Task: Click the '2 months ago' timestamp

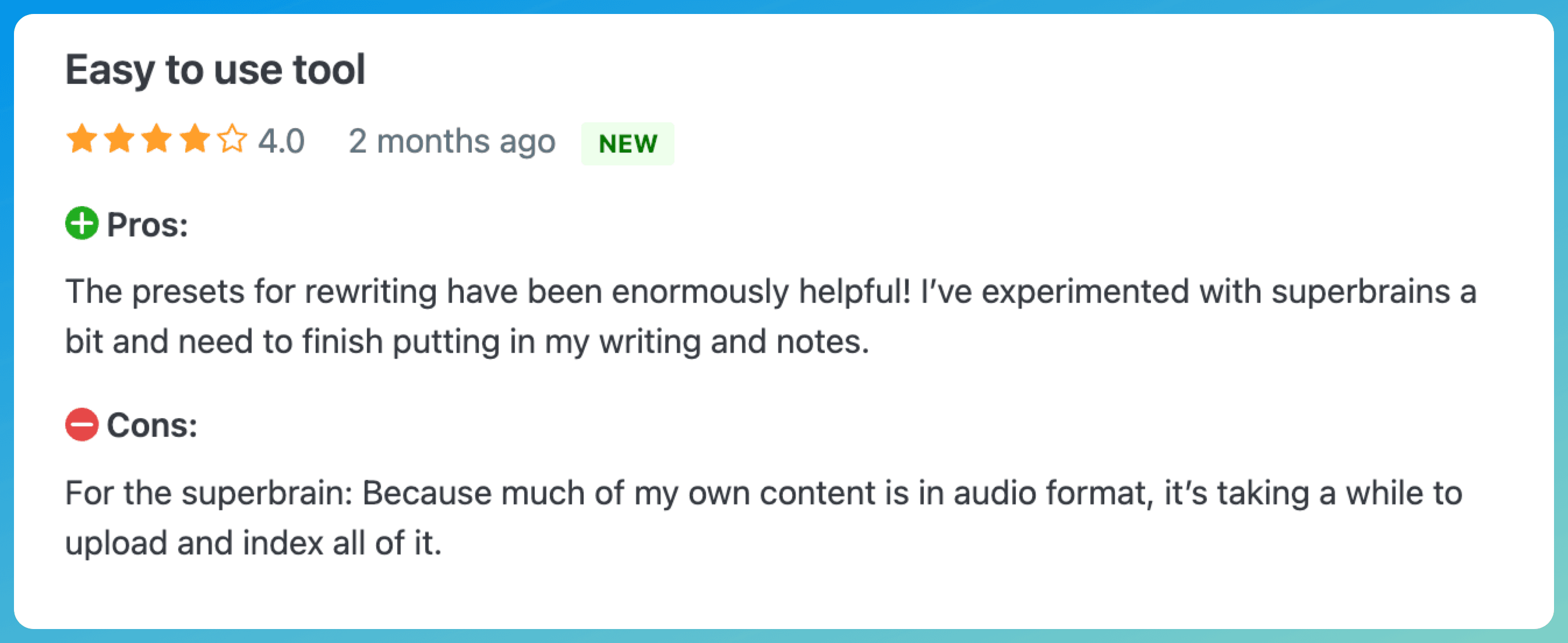Action: pos(451,143)
